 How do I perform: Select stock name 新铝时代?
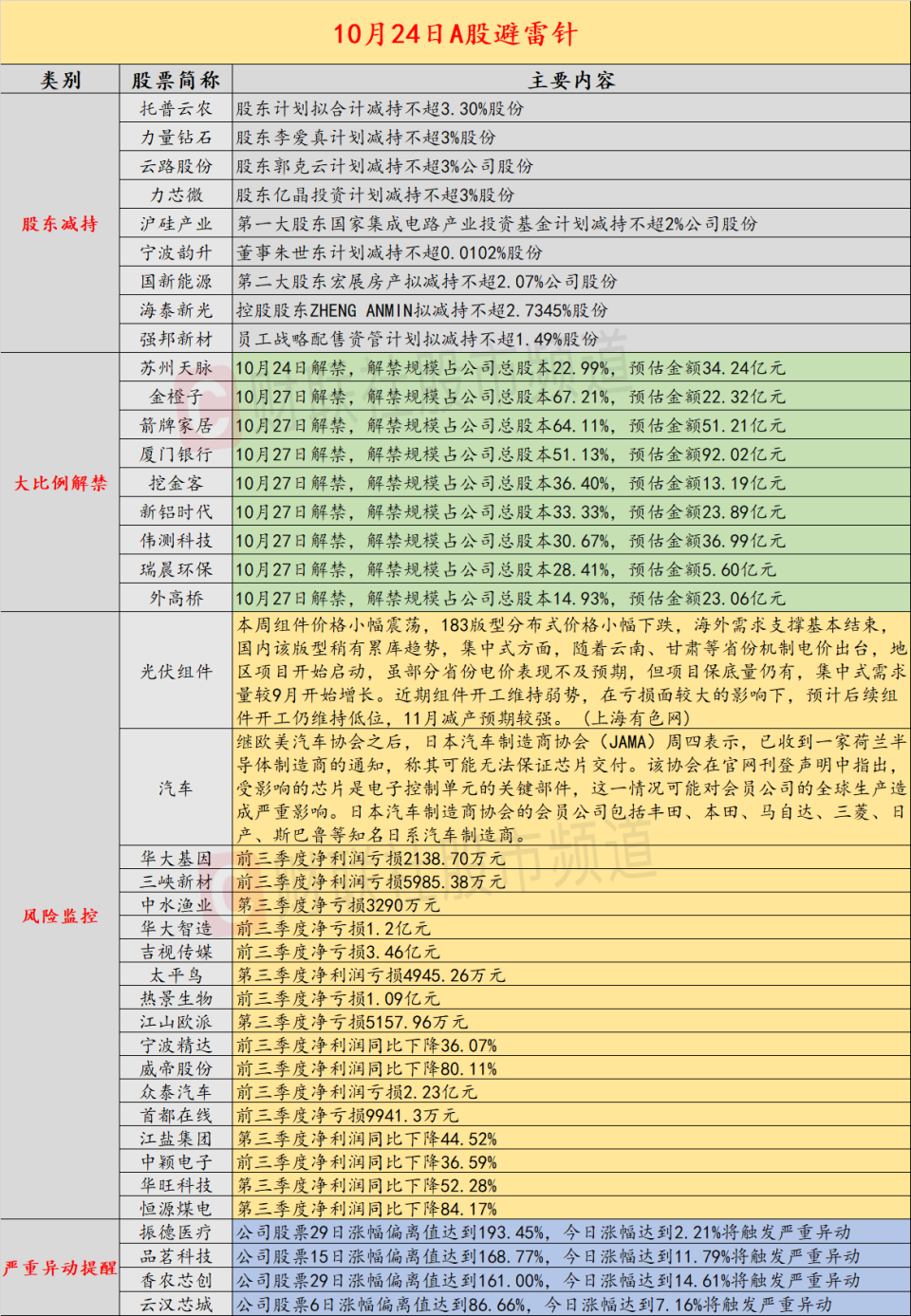click(x=176, y=511)
